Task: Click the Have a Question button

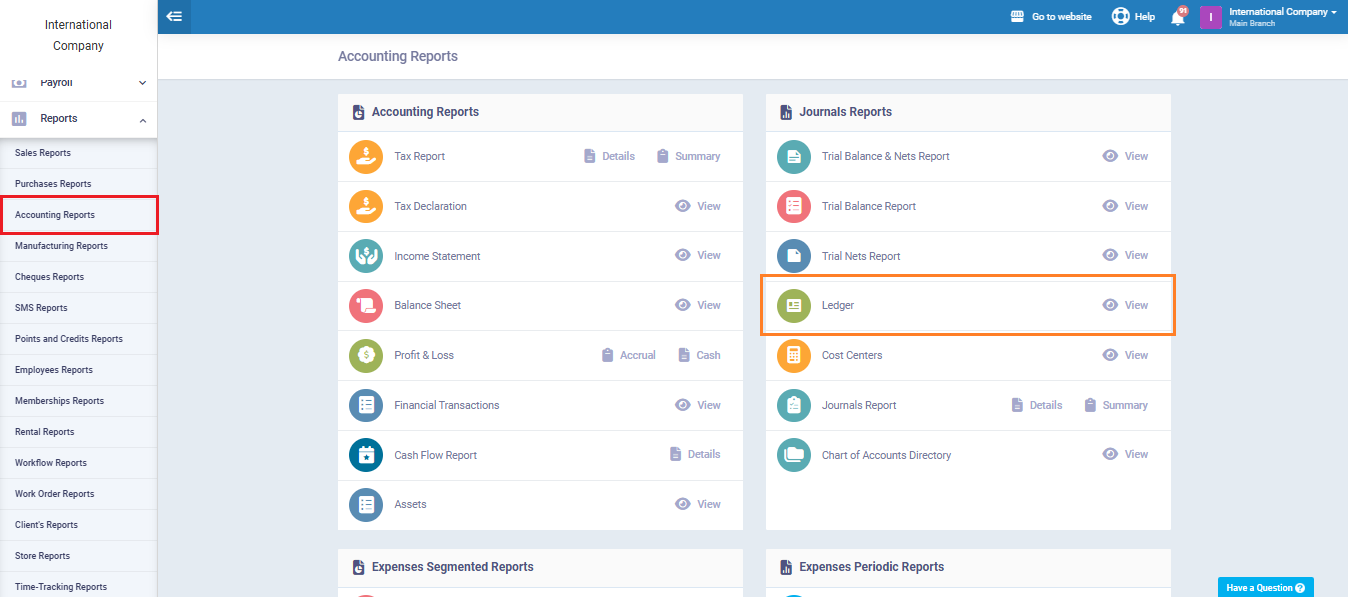Action: click(1265, 588)
